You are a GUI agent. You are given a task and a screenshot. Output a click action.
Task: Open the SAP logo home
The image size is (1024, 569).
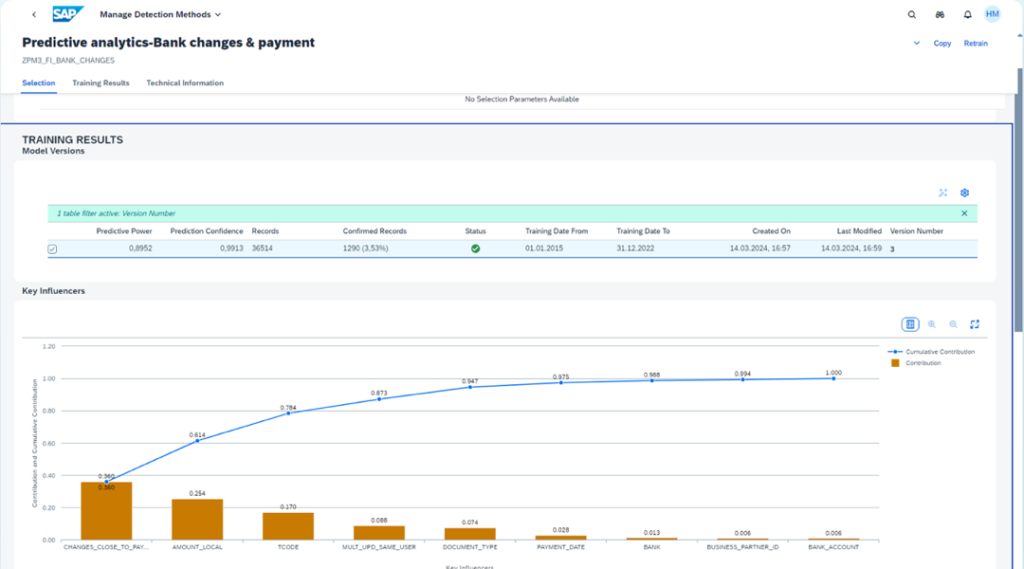[x=68, y=14]
